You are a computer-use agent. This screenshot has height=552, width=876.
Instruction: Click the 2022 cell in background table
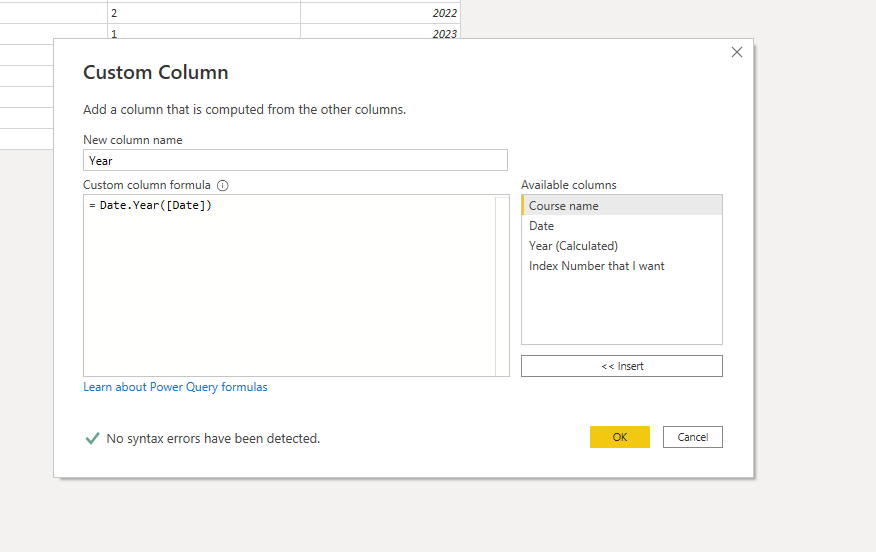(x=380, y=13)
